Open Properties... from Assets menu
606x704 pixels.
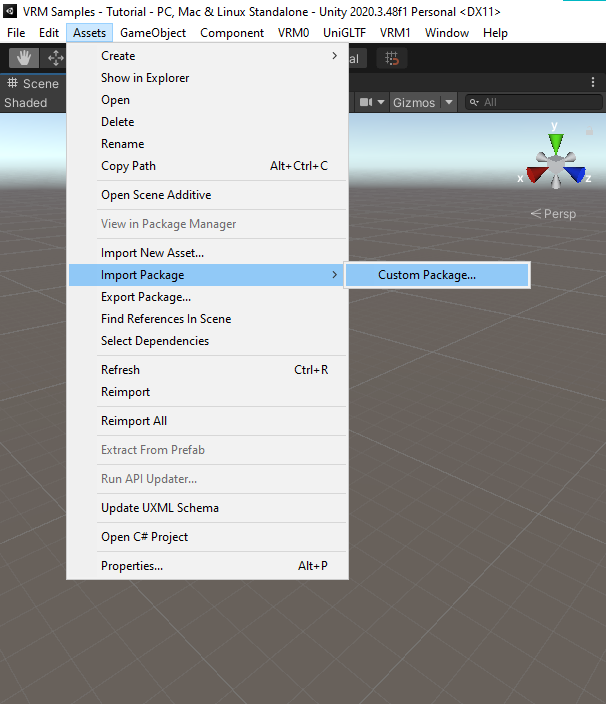point(207,566)
